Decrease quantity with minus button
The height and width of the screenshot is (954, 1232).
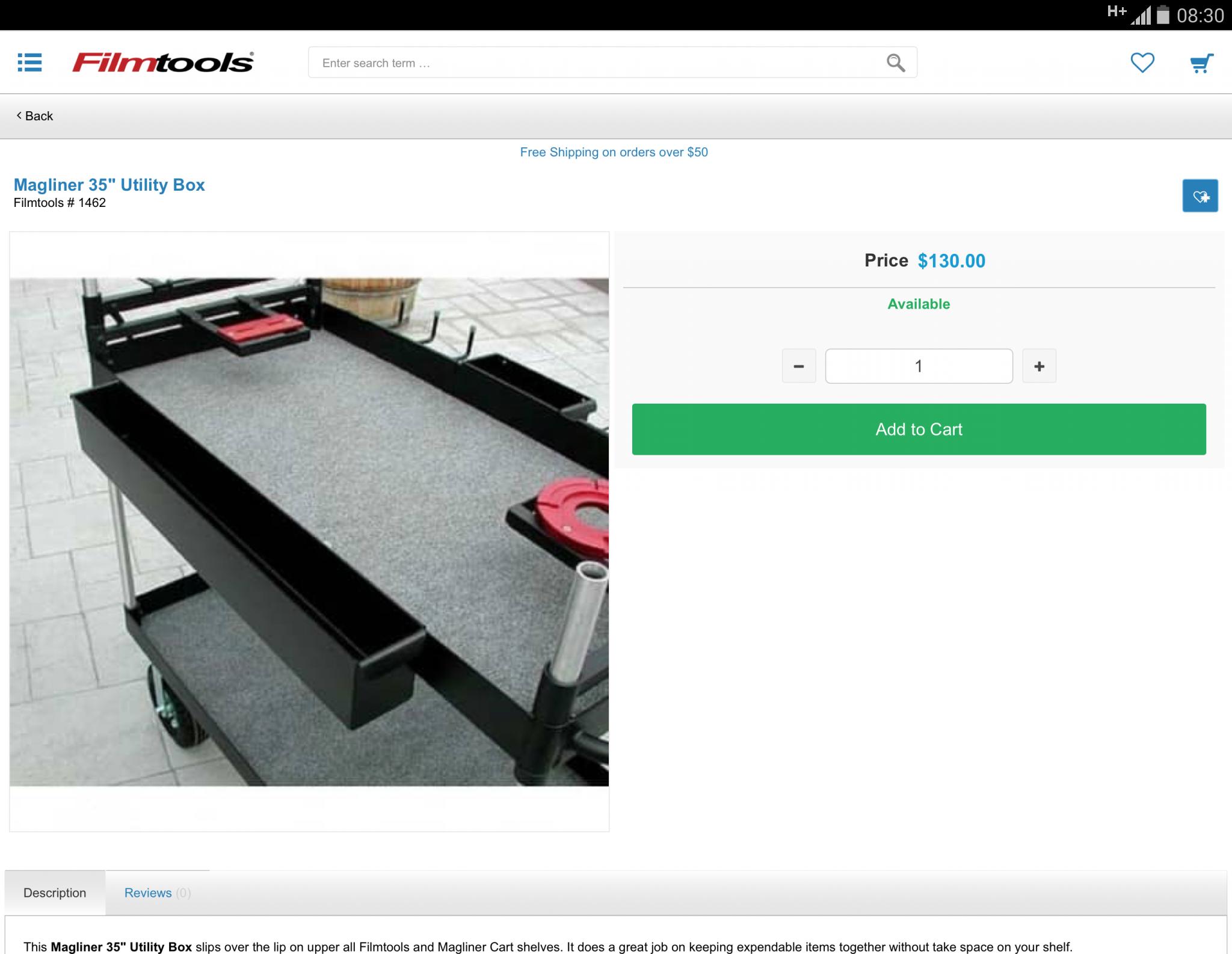(799, 366)
